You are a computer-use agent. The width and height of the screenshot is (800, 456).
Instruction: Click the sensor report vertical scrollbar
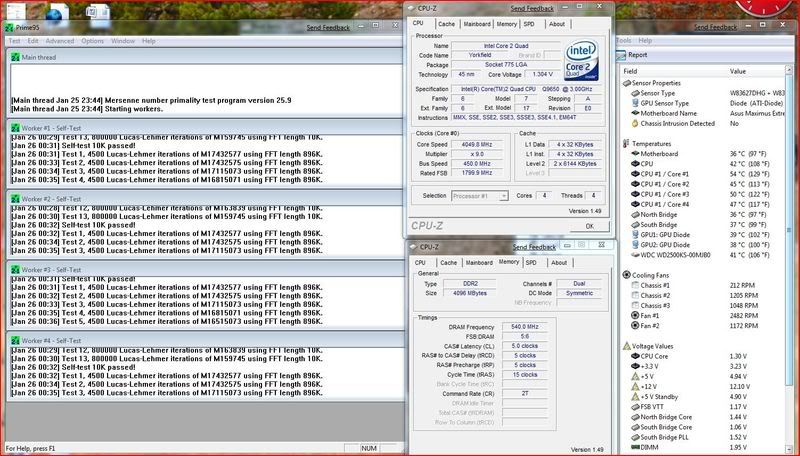[789, 260]
